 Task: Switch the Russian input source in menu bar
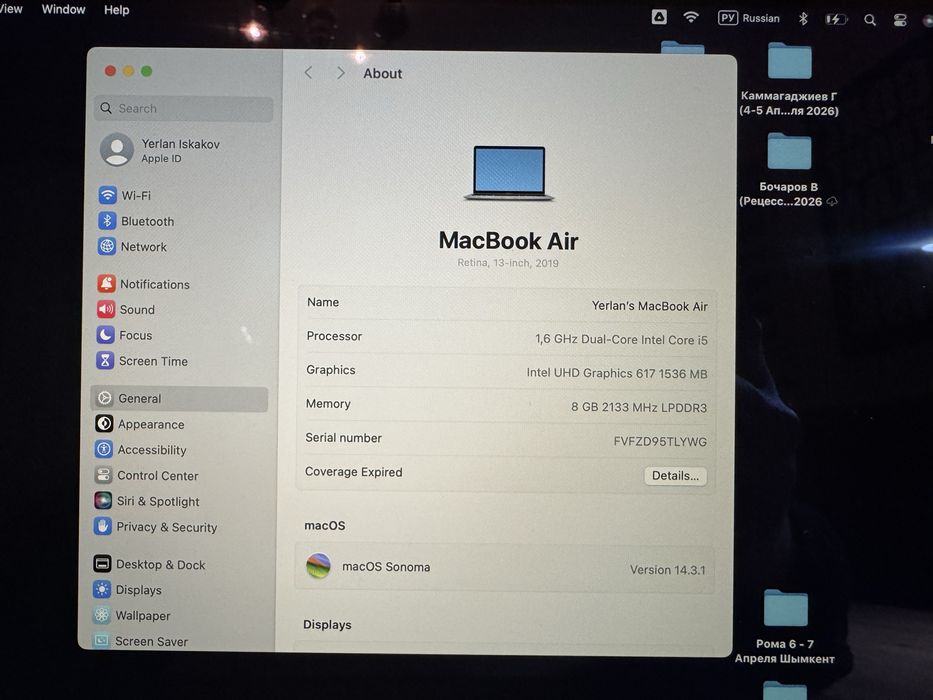(x=749, y=18)
